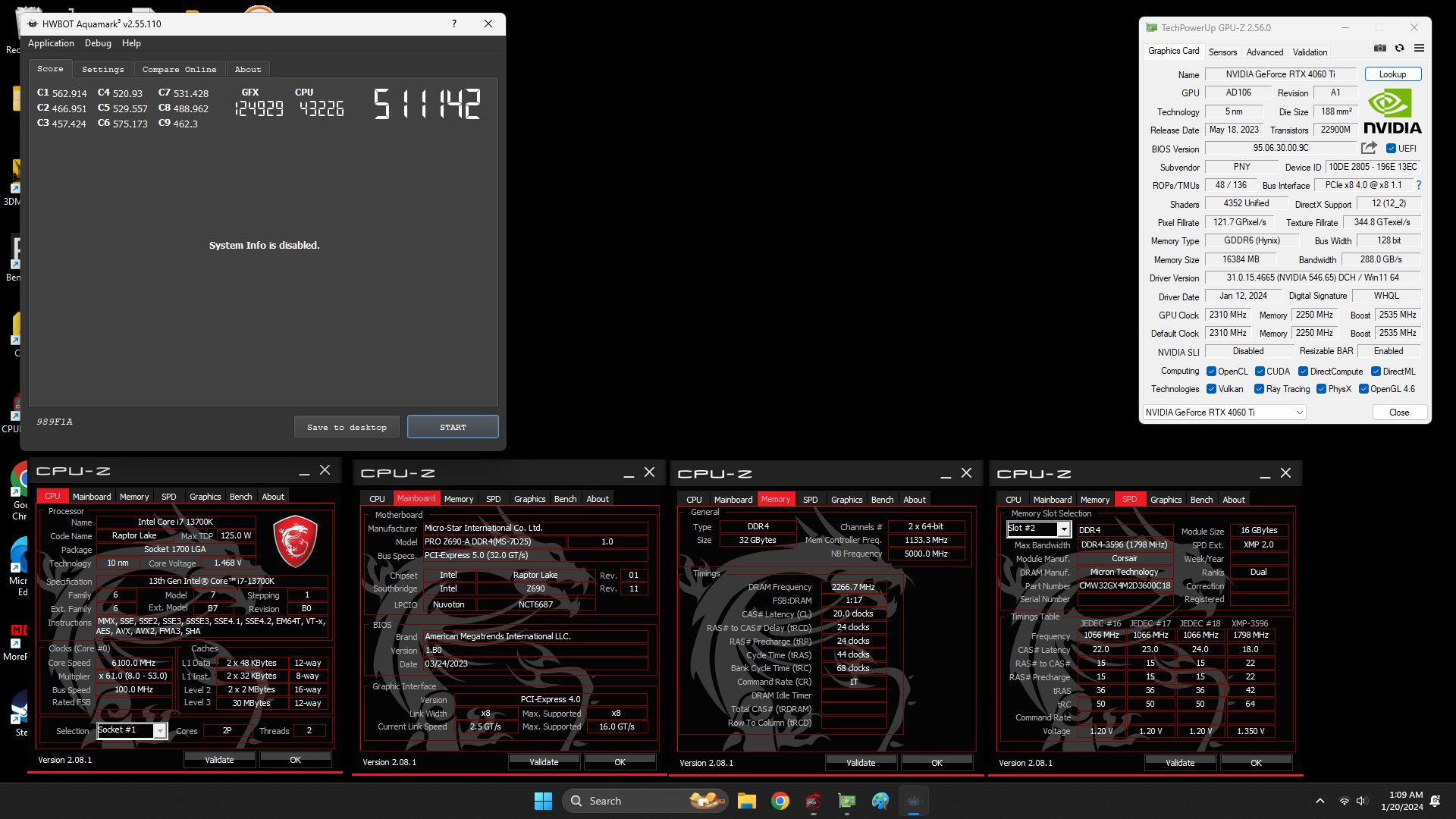Click the taskbar Search box

tap(645, 801)
